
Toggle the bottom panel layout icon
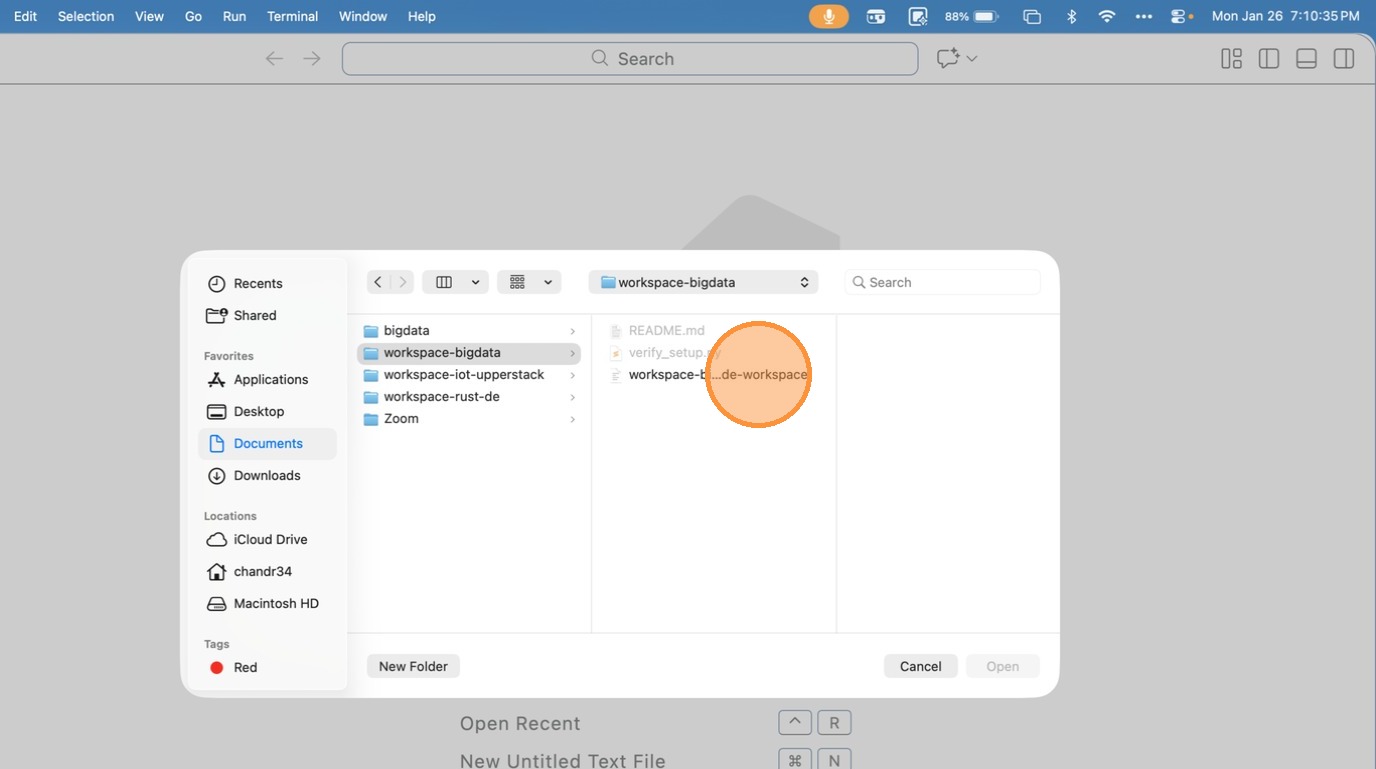click(x=1306, y=59)
